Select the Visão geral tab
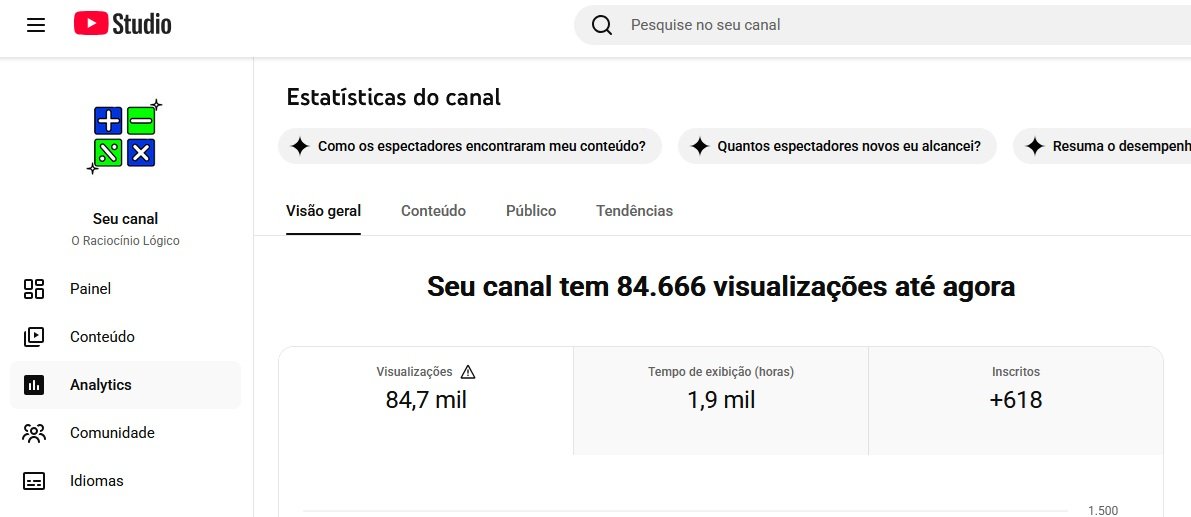 tap(323, 211)
